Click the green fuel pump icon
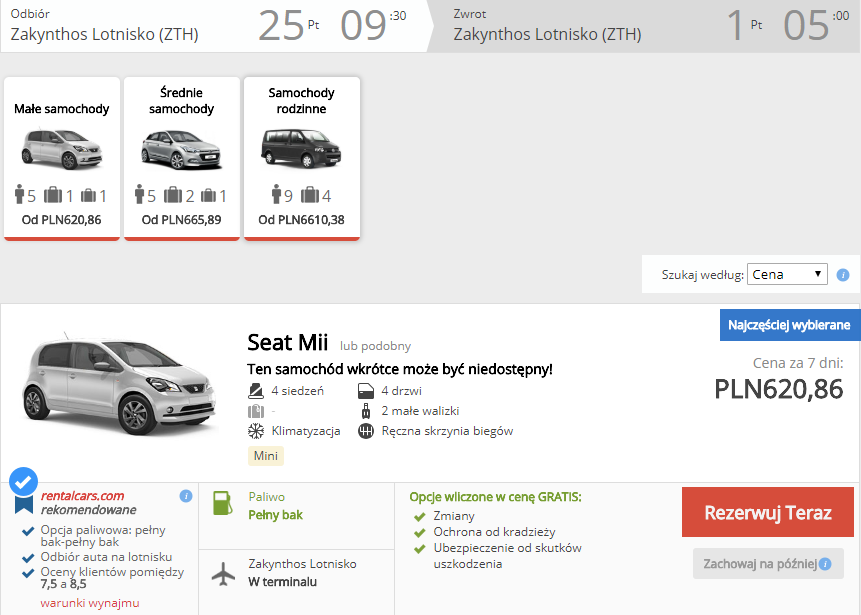The image size is (861, 615). coord(222,503)
